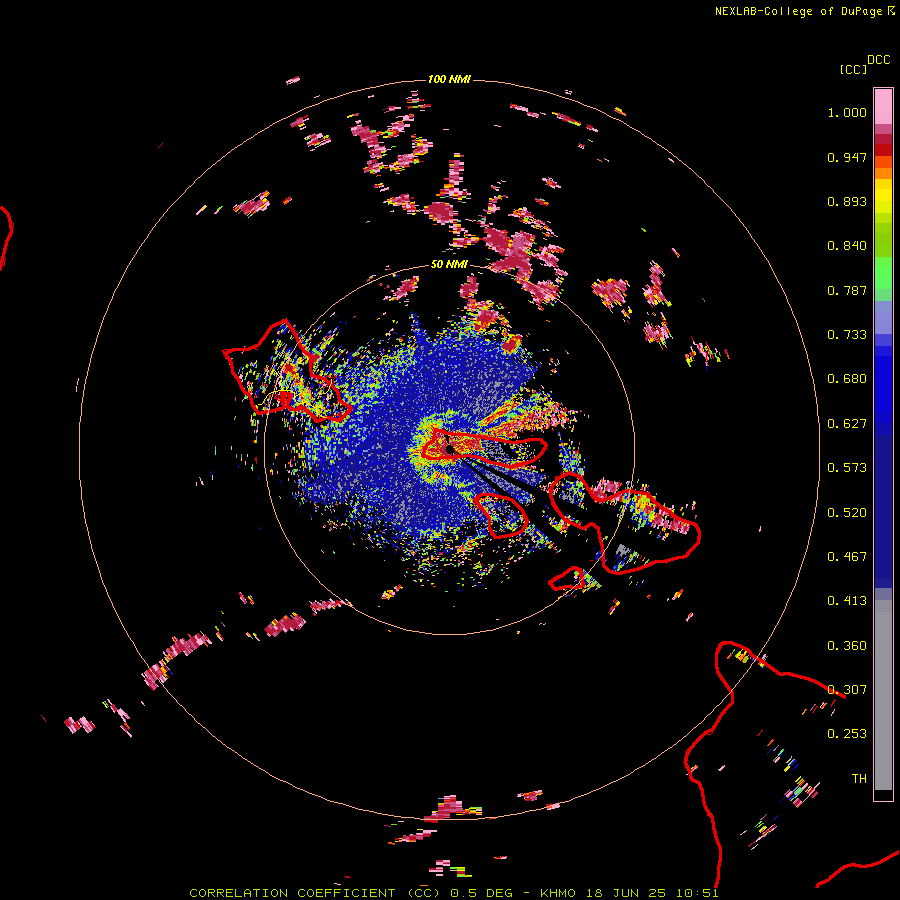Screen dimensions: 900x900
Task: Click the 0.840 scale value
Action: tap(847, 246)
